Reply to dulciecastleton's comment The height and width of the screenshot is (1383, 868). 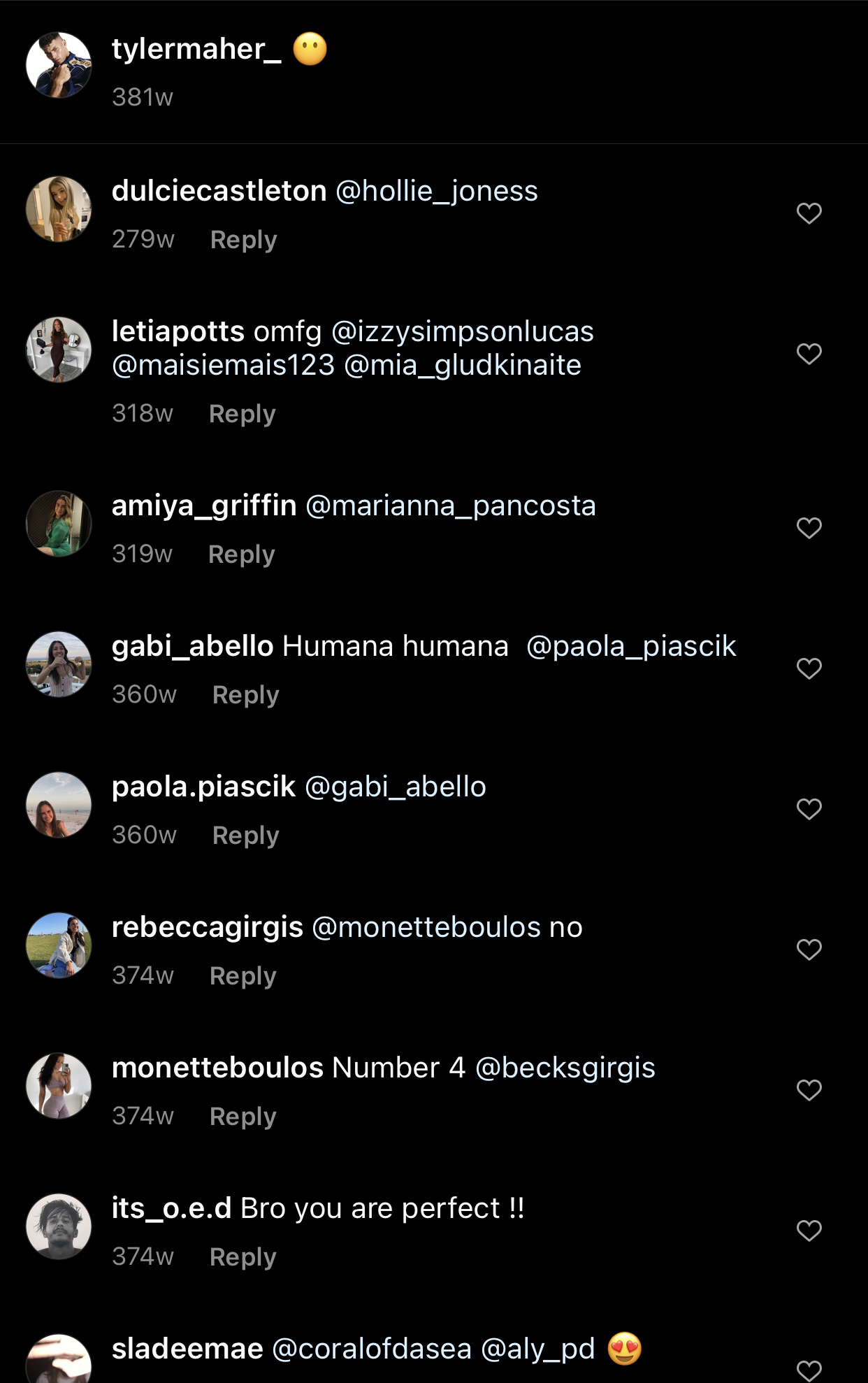(243, 239)
